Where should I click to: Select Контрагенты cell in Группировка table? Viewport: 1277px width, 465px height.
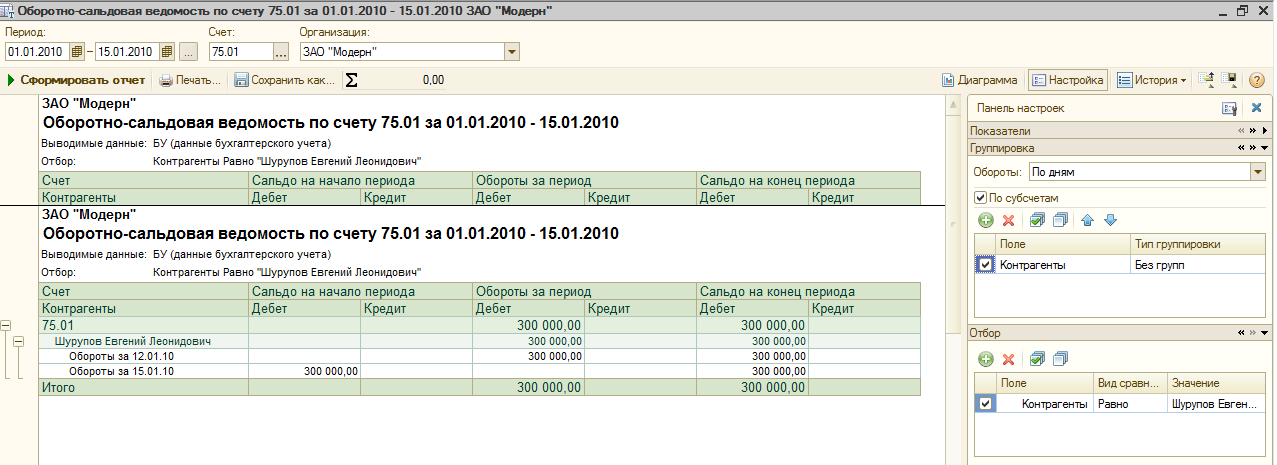click(x=1063, y=265)
